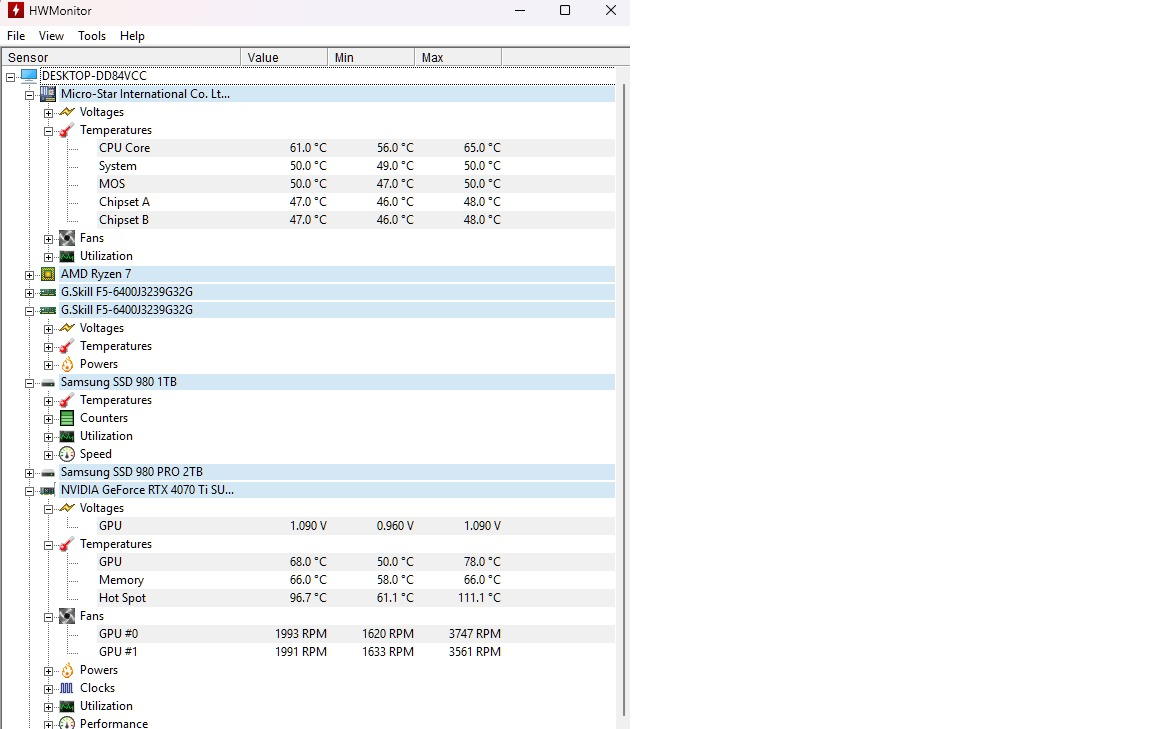The height and width of the screenshot is (729, 1152).
Task: Click the Sensor column header
Action: coord(121,57)
